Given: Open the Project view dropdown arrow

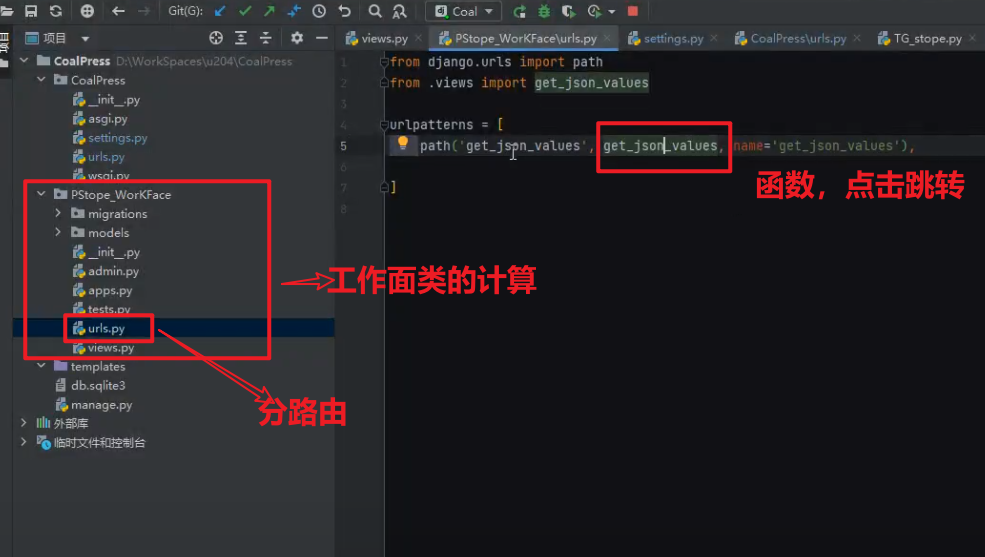Looking at the screenshot, I should (x=85, y=39).
